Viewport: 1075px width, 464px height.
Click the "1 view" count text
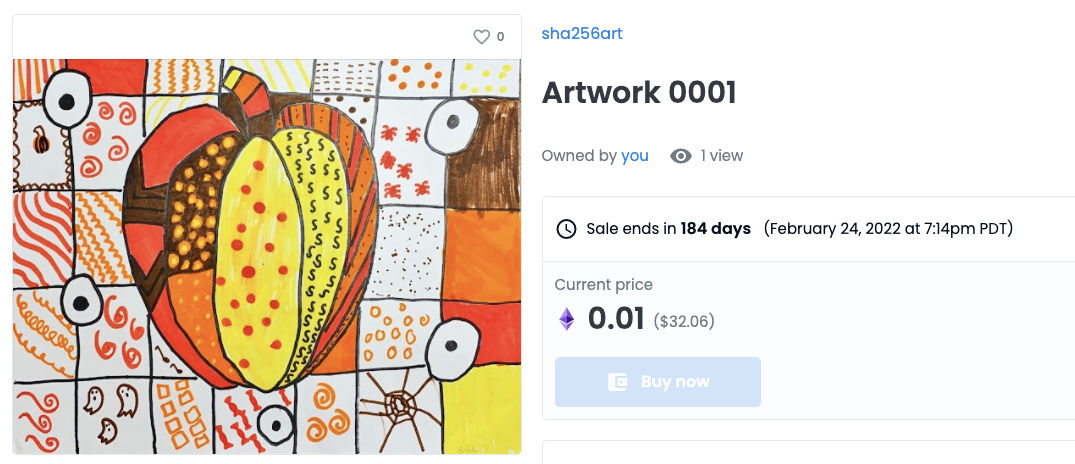click(x=722, y=156)
